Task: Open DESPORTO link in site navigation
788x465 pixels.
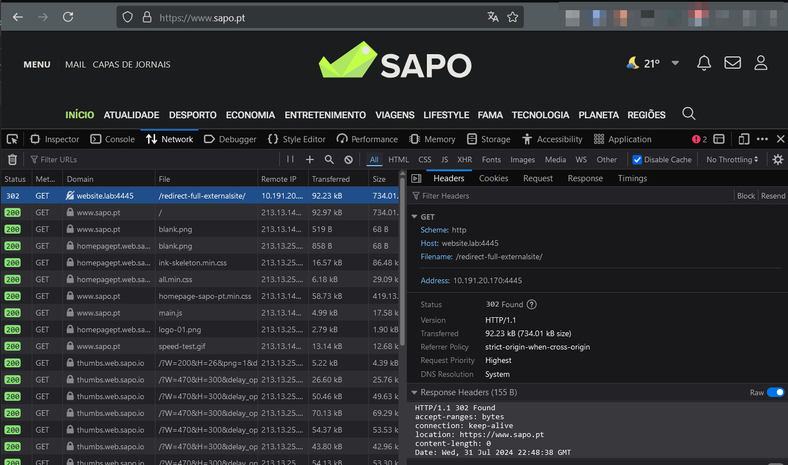Action: 192,115
